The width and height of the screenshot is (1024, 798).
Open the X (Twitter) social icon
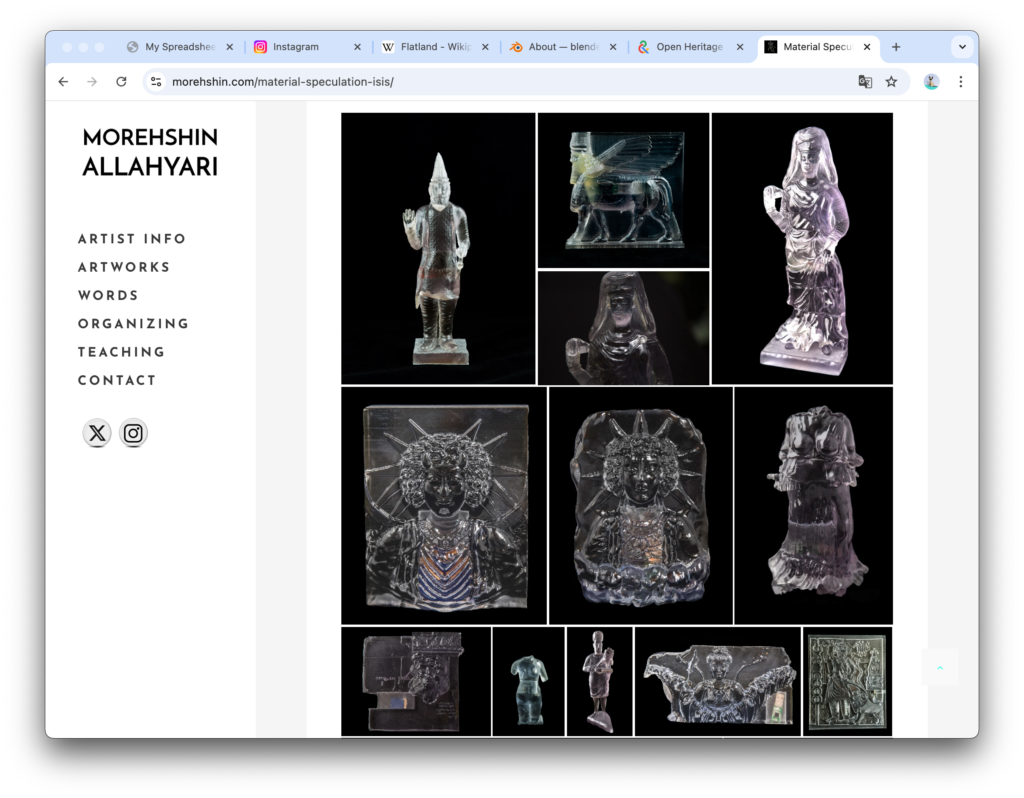(x=97, y=433)
